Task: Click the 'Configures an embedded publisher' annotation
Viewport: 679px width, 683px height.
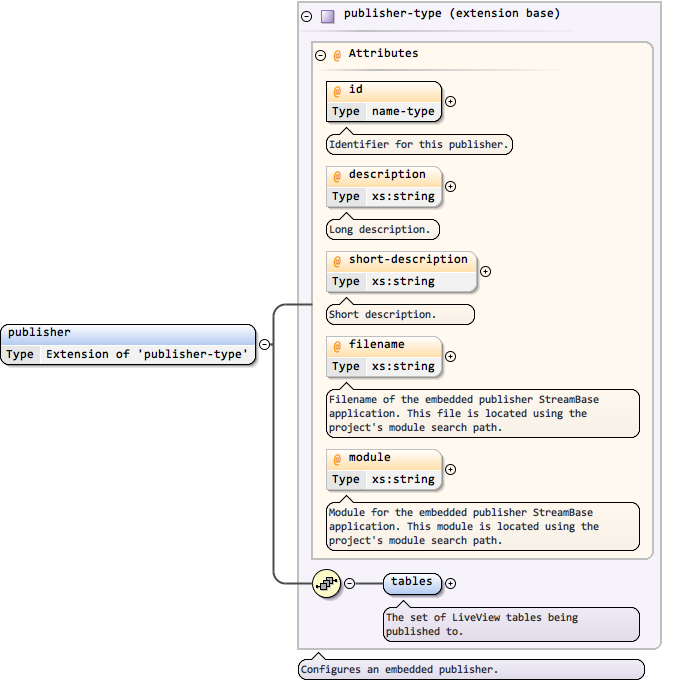Action: tap(471, 669)
